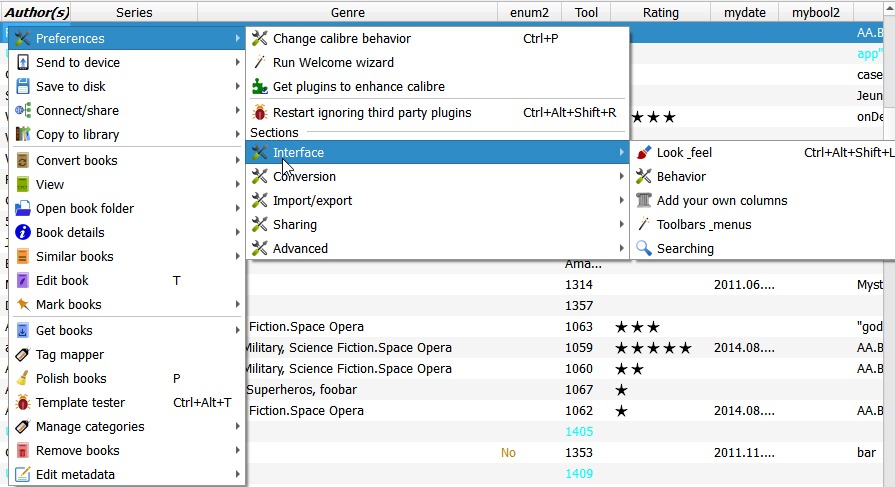Click the Run Welcome wizard wand icon
The image size is (895, 487).
click(260, 62)
